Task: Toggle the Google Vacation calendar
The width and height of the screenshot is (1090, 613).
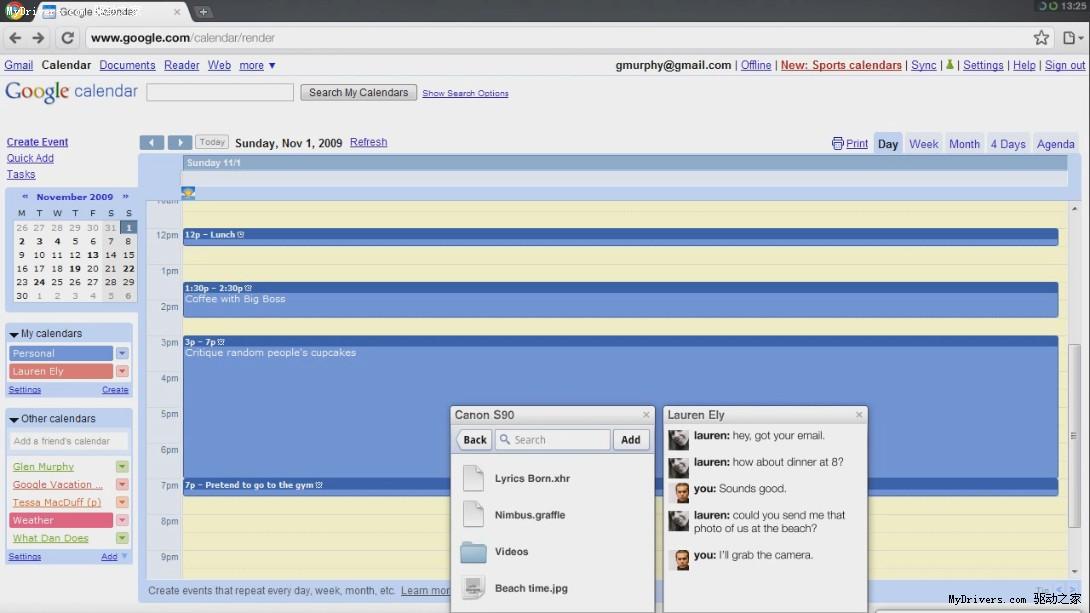Action: [x=57, y=484]
